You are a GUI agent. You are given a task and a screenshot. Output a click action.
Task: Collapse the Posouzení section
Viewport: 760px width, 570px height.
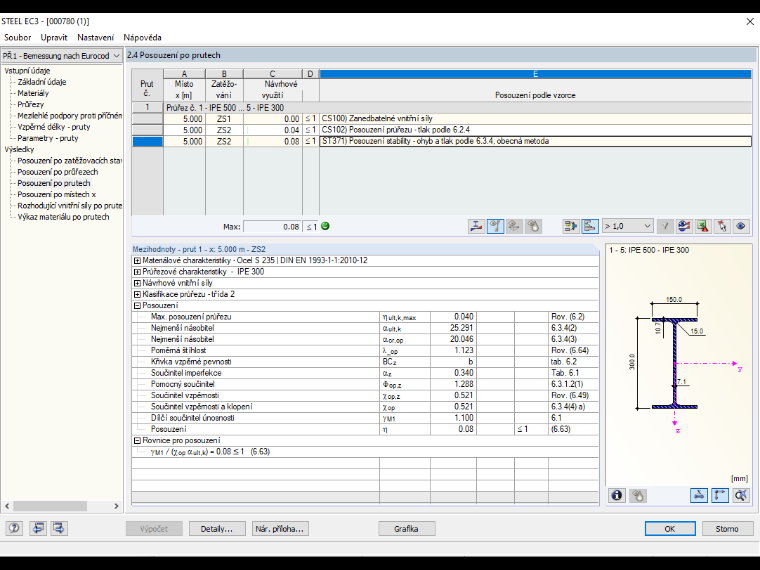point(137,305)
